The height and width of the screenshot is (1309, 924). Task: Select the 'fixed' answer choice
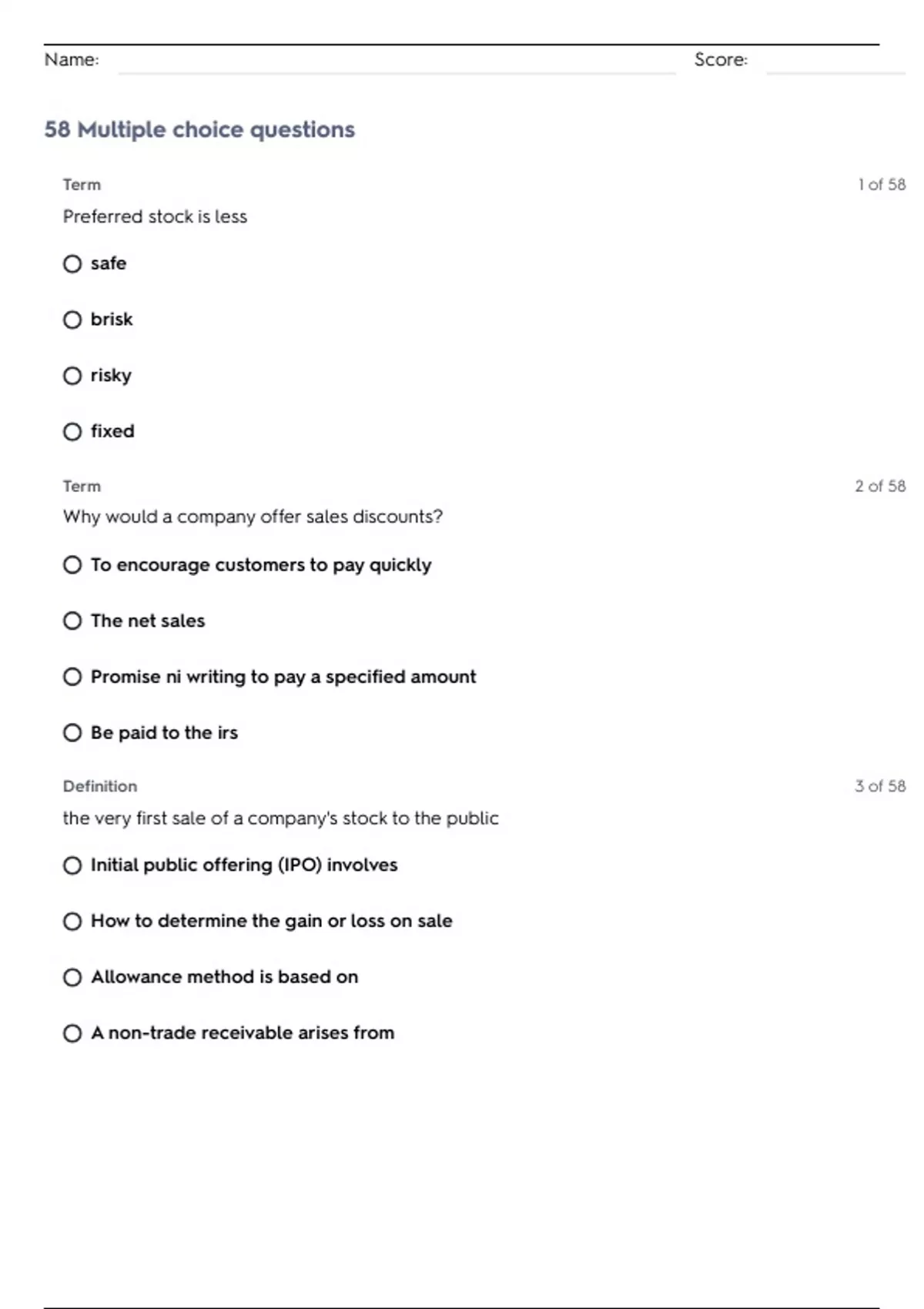point(72,431)
